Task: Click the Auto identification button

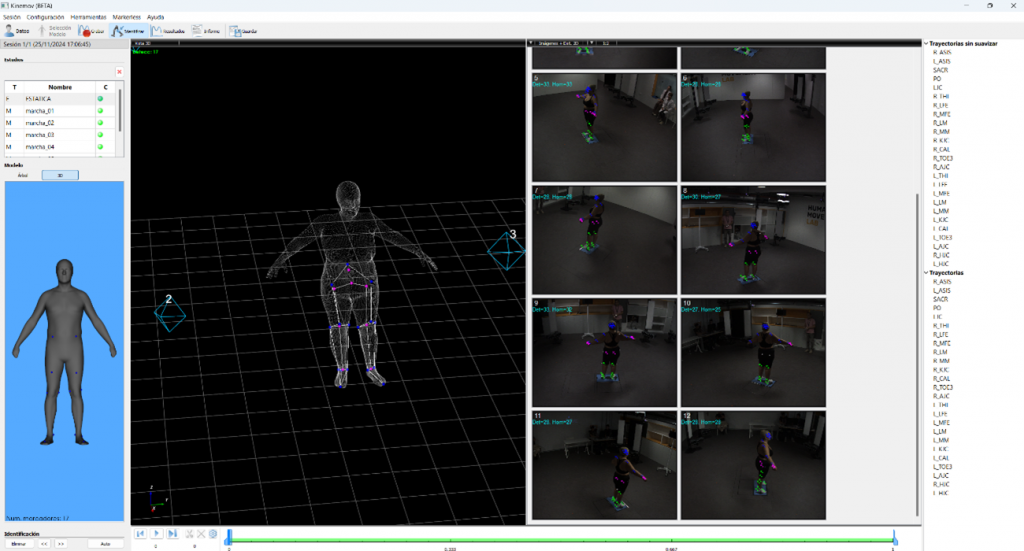Action: tap(105, 543)
